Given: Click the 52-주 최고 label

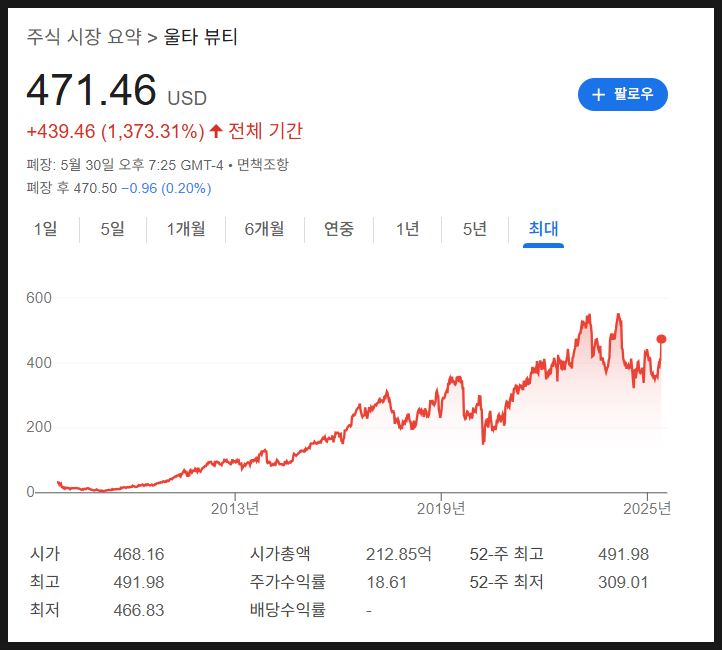Looking at the screenshot, I should coord(507,554).
